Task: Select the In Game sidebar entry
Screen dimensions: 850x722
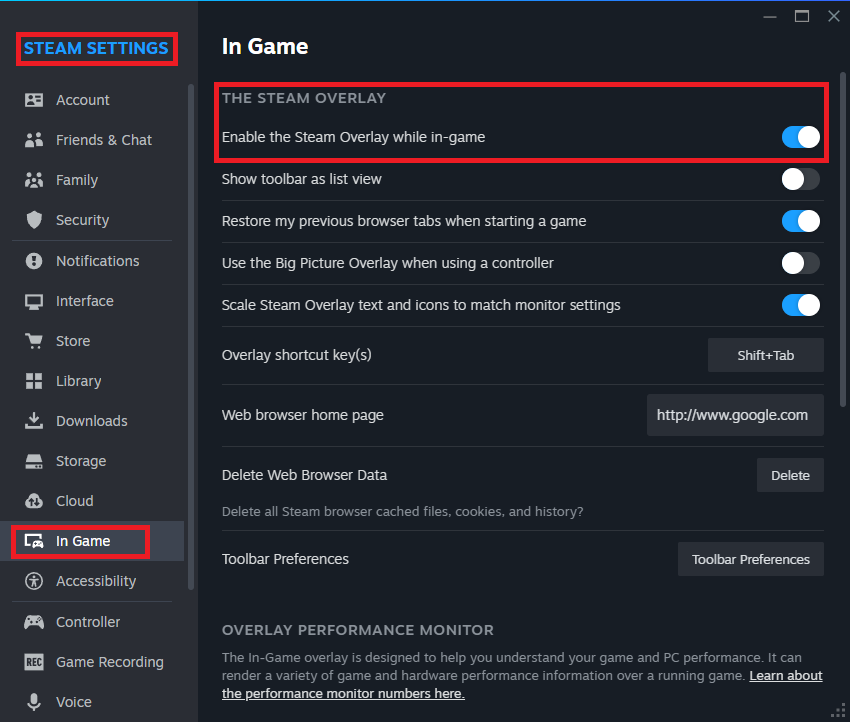Action: coord(92,541)
